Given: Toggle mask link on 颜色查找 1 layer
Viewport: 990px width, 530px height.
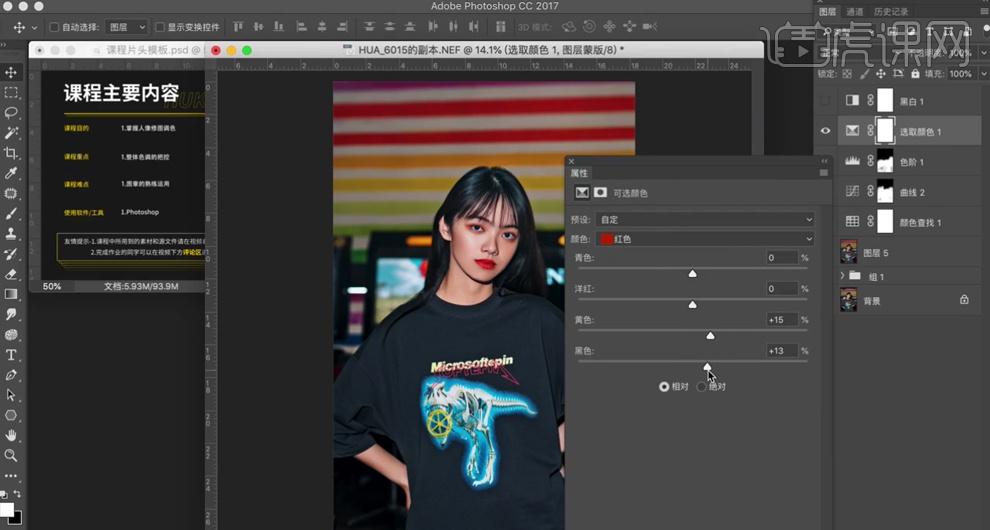Looking at the screenshot, I should point(871,222).
